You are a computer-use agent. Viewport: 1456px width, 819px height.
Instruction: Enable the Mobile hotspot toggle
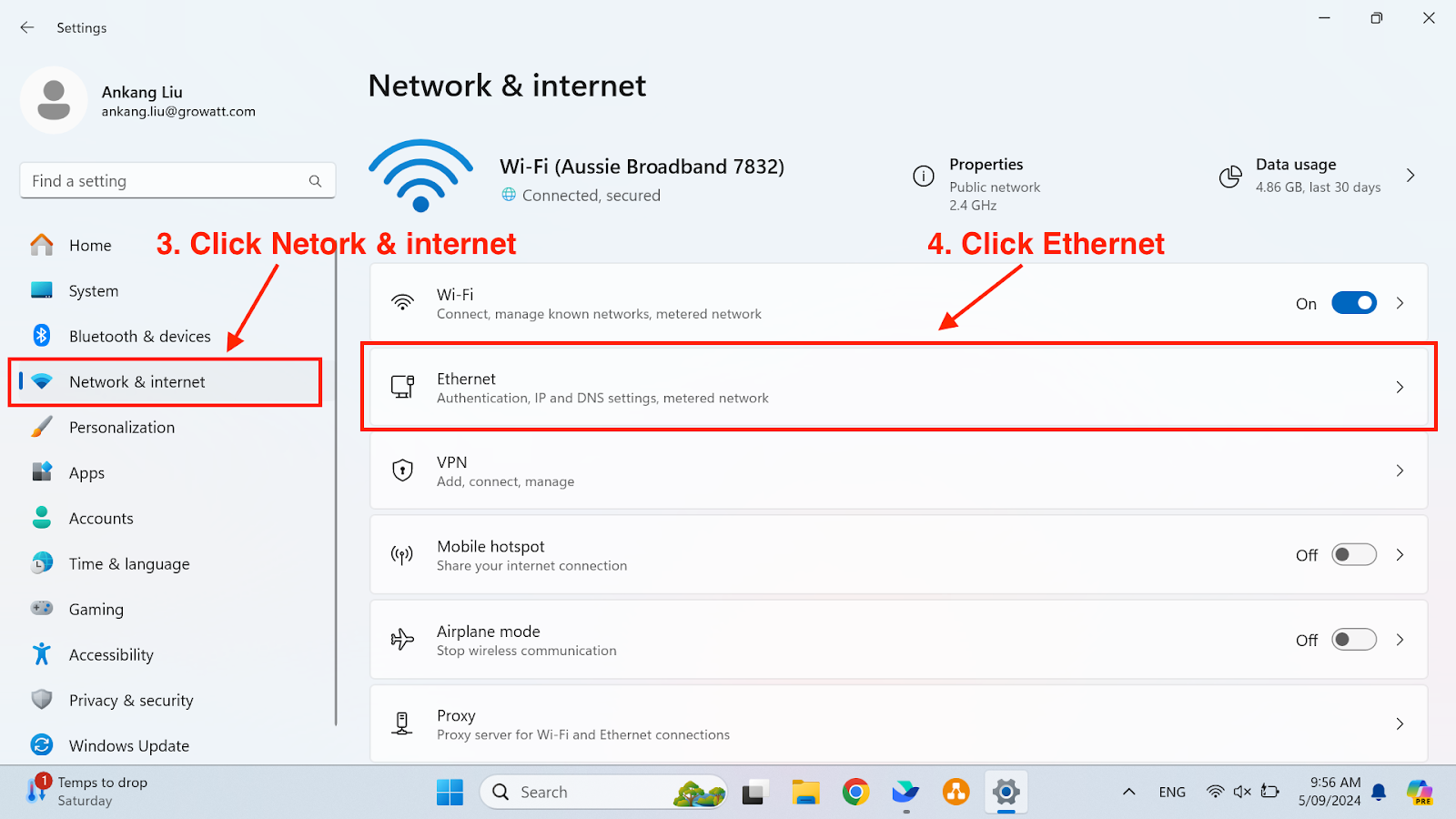pyautogui.click(x=1353, y=555)
